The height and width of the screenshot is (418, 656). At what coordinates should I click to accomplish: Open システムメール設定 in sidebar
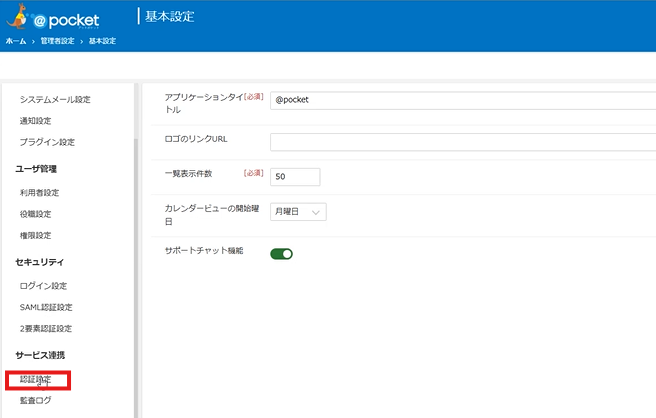[55, 100]
